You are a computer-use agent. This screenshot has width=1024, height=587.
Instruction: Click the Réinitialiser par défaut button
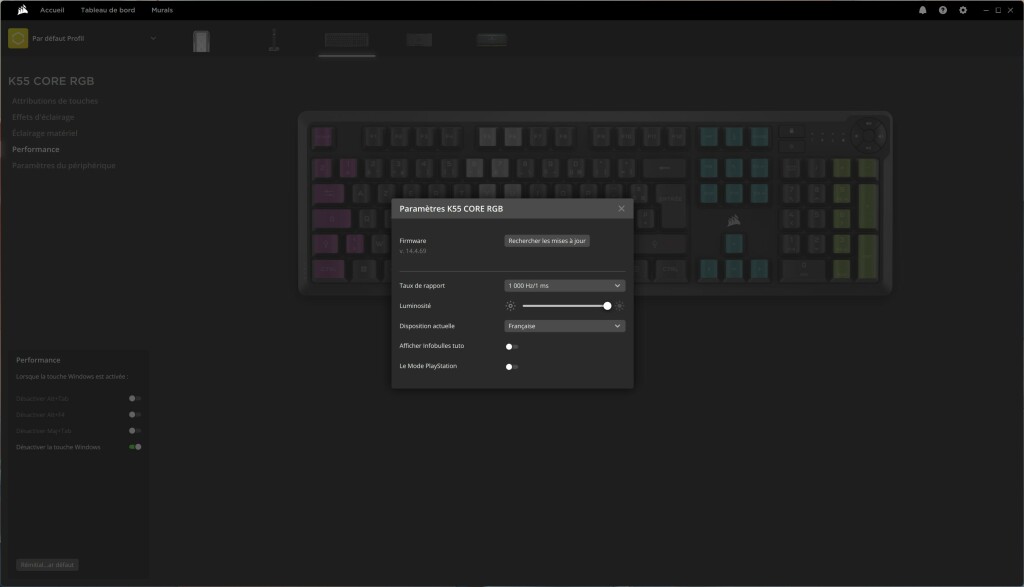click(x=47, y=564)
